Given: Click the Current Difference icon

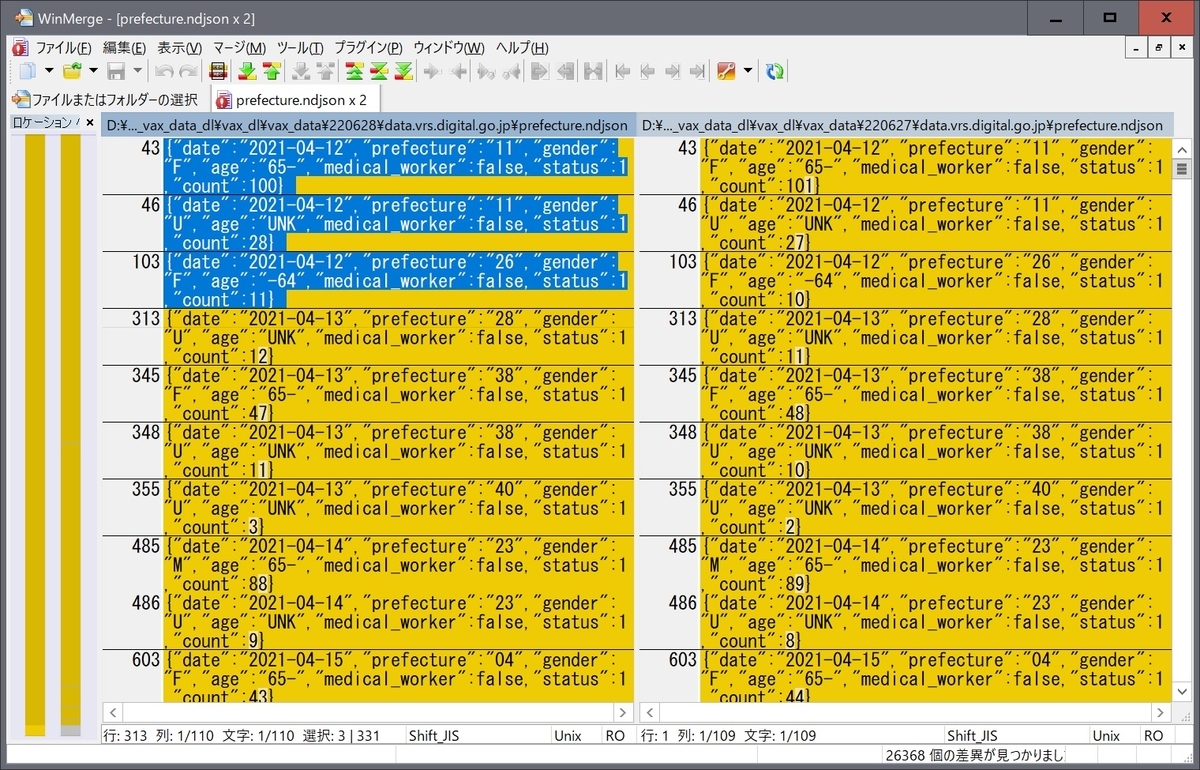Looking at the screenshot, I should click(x=379, y=71).
